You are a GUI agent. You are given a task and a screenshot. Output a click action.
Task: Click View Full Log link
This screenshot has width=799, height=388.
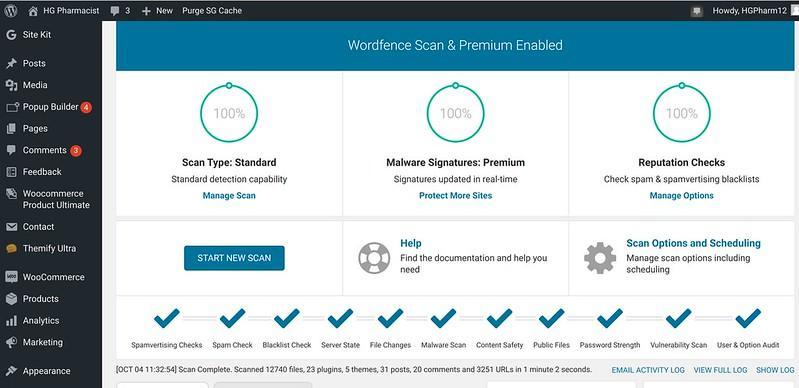coord(721,370)
